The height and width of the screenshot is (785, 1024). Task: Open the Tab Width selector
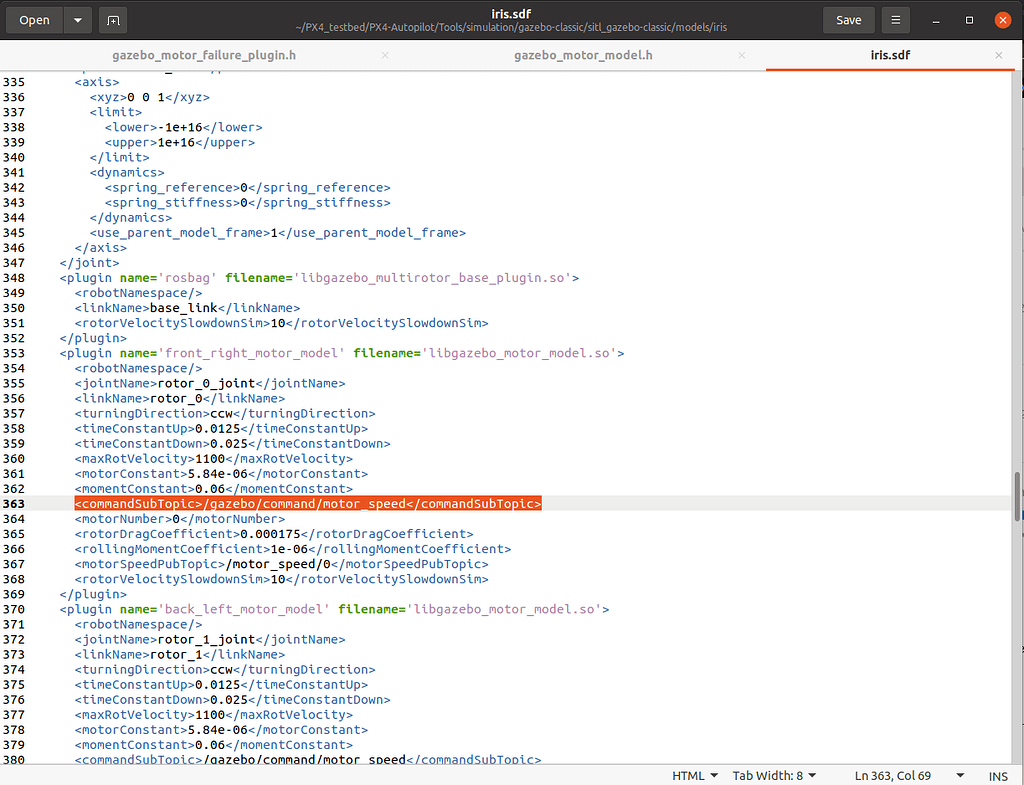(x=774, y=775)
